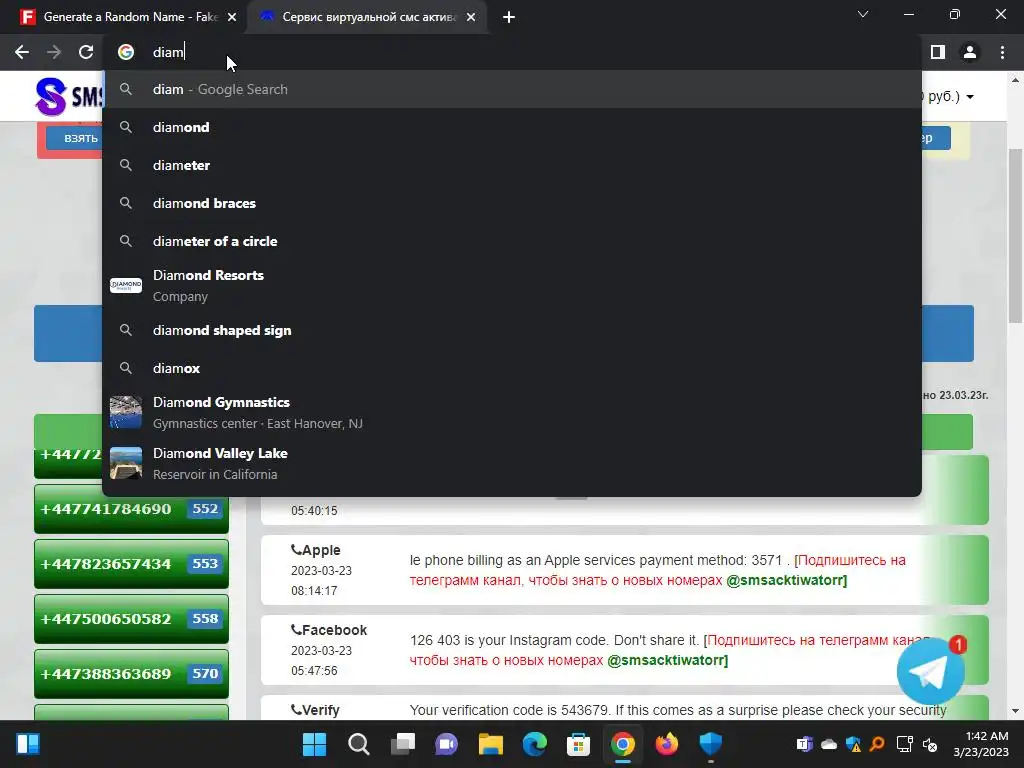Click the Diamond Valley Lake photo thumbnail
The width and height of the screenshot is (1024, 768).
pyautogui.click(x=126, y=463)
